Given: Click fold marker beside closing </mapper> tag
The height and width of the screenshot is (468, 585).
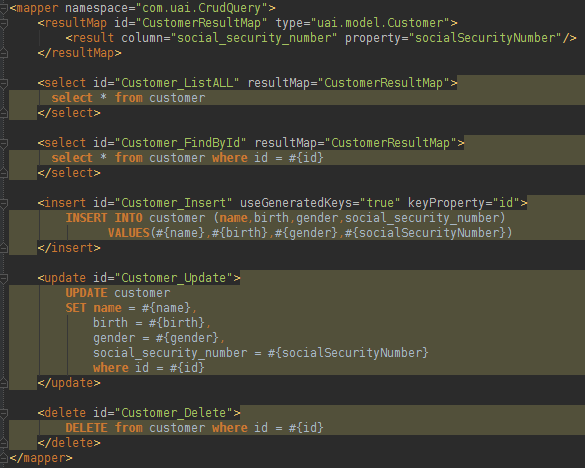Looking at the screenshot, I should point(4,458).
